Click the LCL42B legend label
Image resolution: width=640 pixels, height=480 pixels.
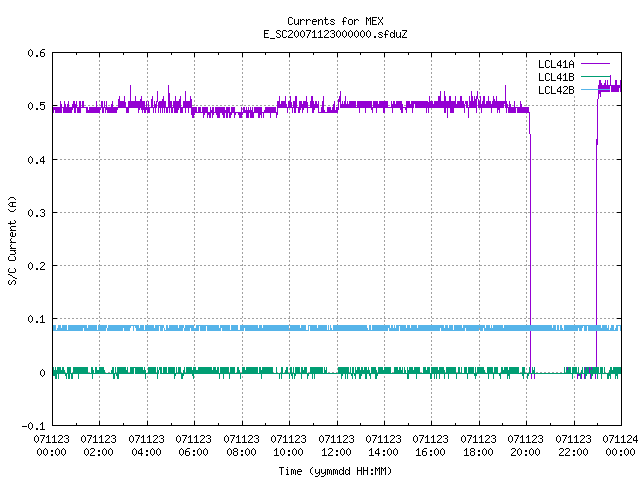556,90
